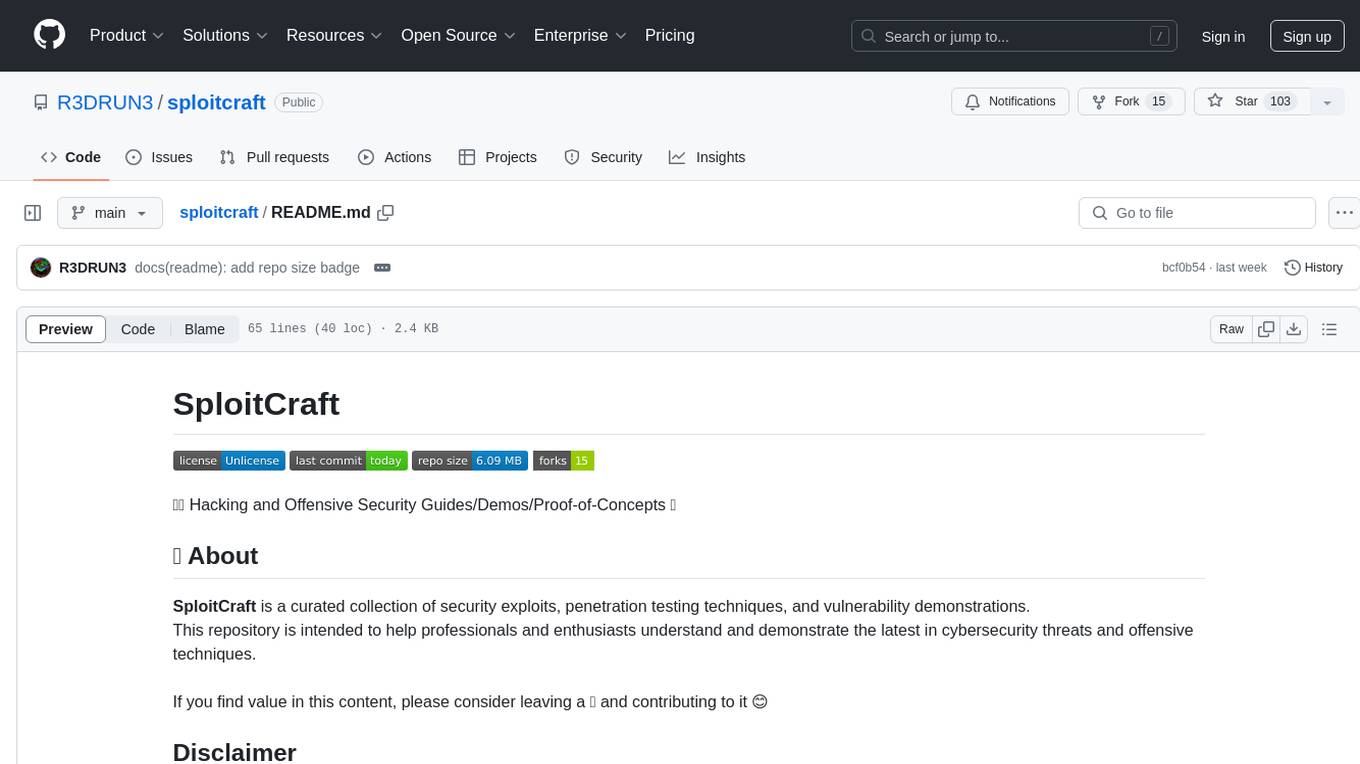Open the more file actions menu

(1344, 213)
